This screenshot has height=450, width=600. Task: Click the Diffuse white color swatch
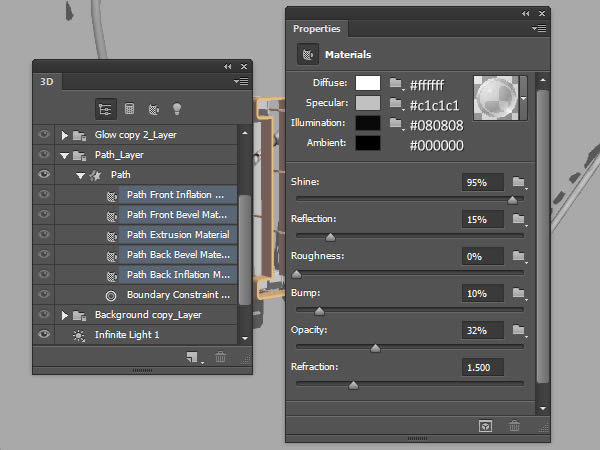[368, 83]
